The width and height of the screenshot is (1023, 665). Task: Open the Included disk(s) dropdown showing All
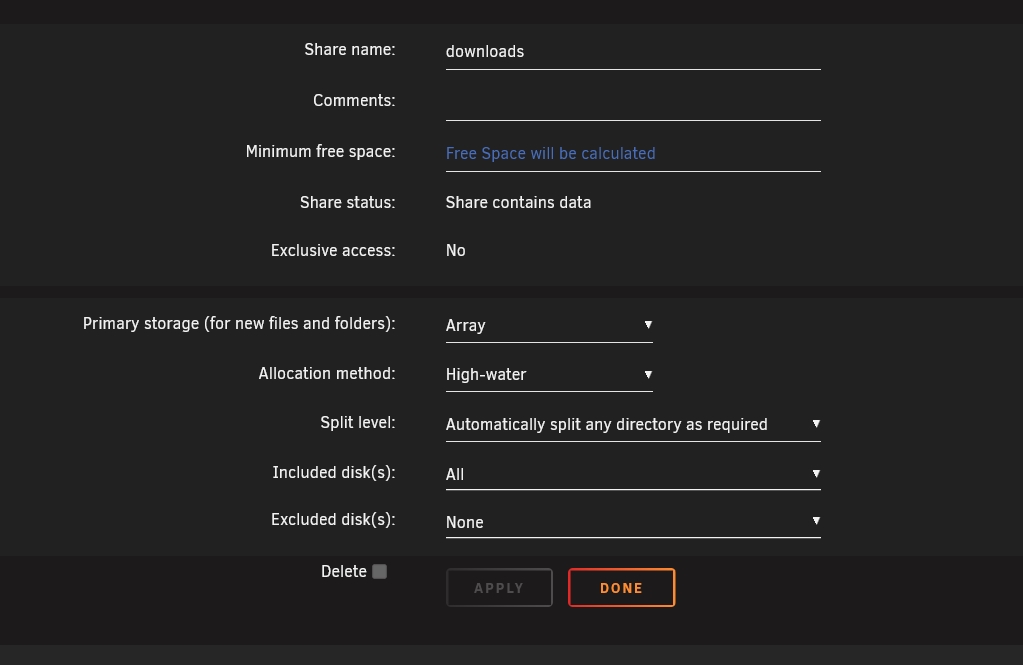tap(632, 474)
